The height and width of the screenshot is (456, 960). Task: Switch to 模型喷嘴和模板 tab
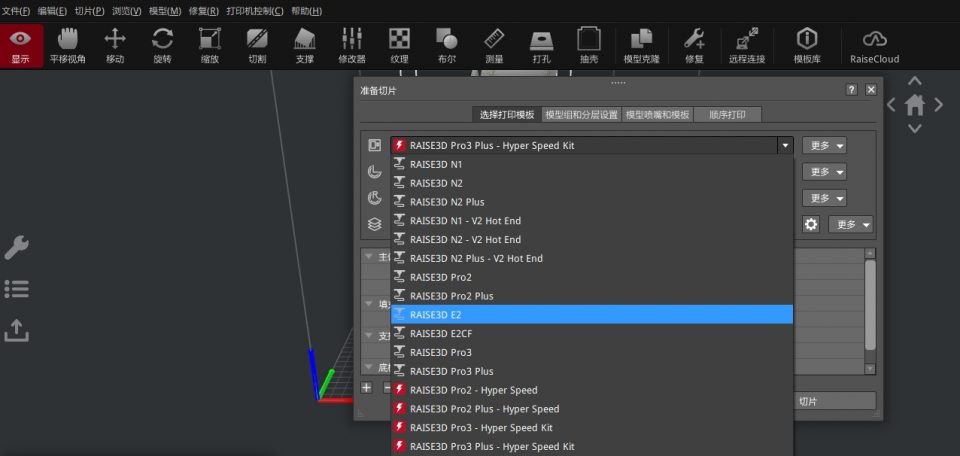coord(658,114)
